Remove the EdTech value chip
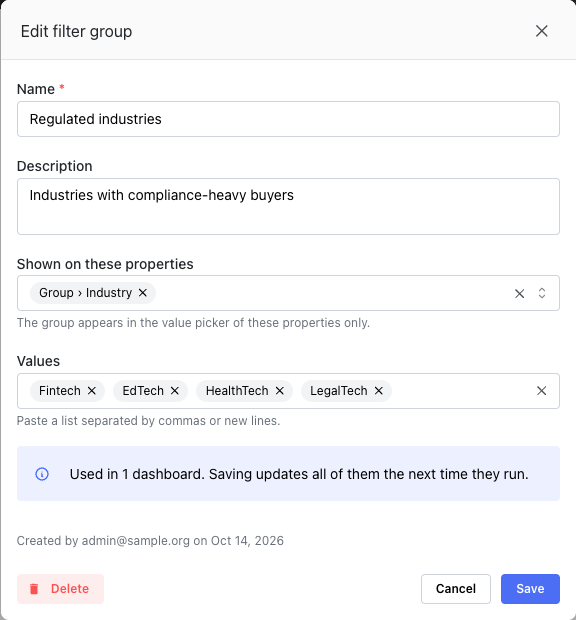Viewport: 576px width, 620px height. (175, 391)
